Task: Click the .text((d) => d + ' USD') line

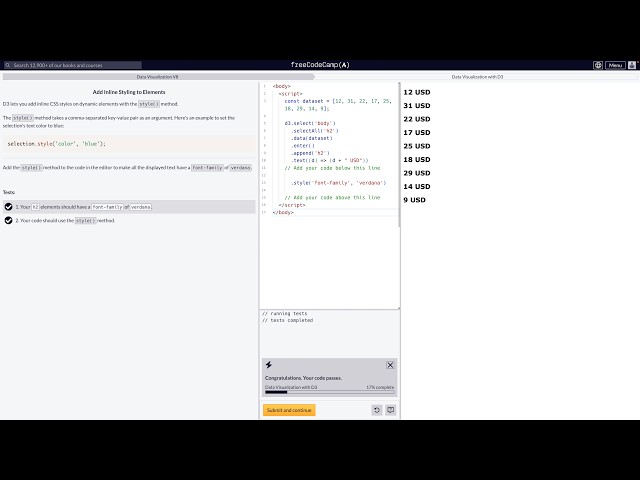Action: [330, 160]
